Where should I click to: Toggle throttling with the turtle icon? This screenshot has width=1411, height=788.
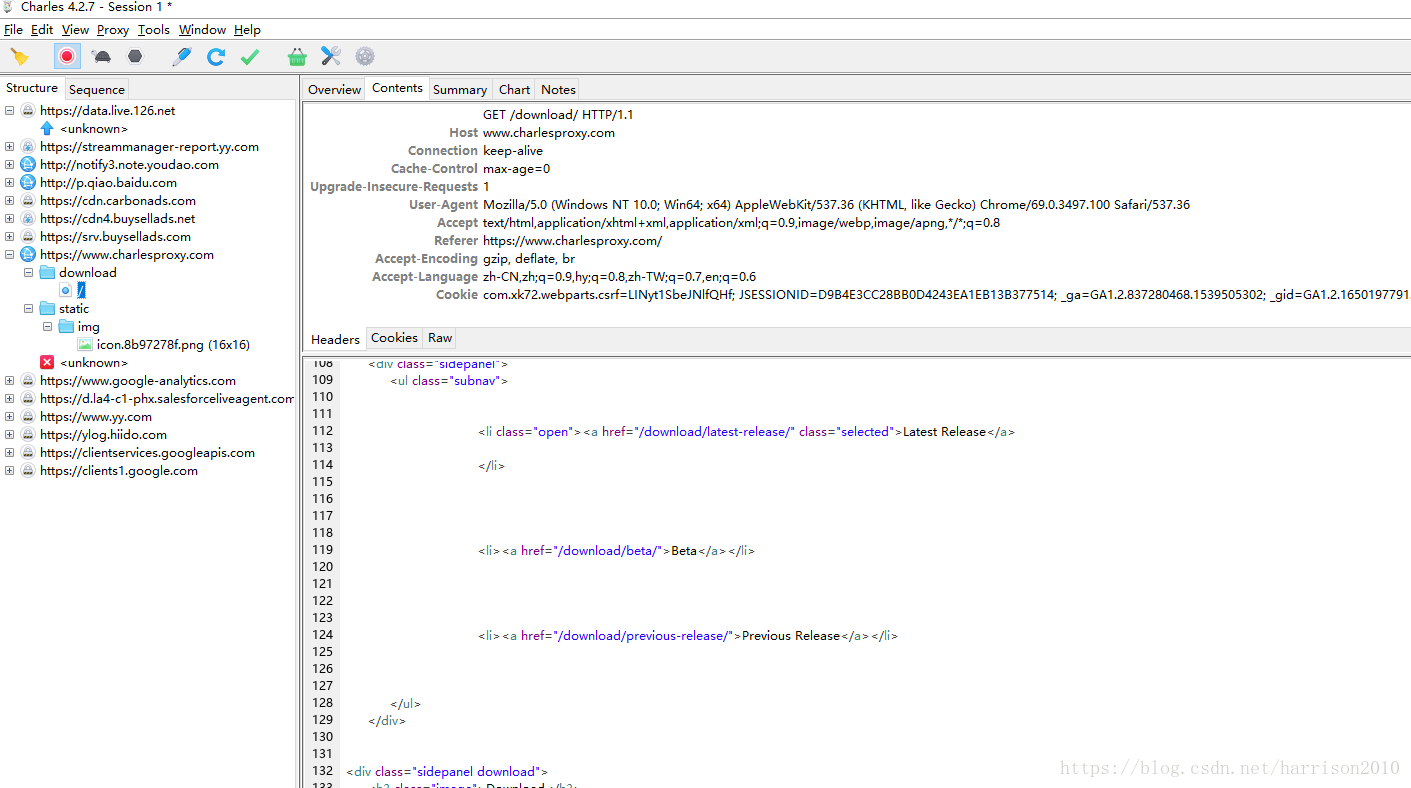pos(101,57)
